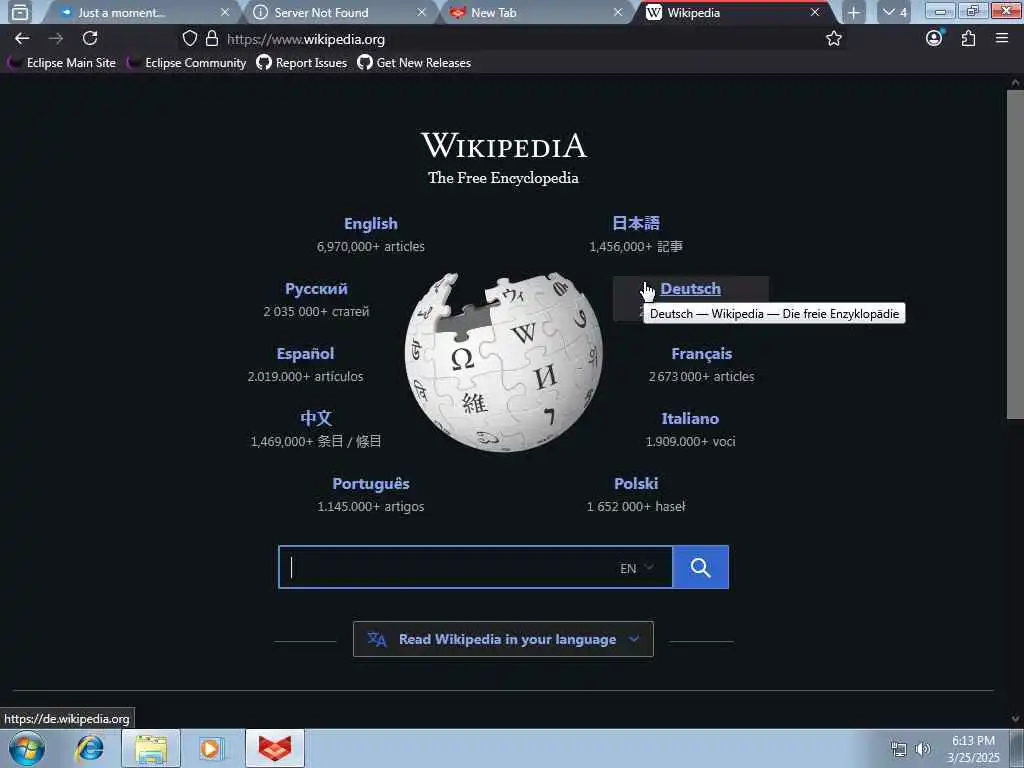Open the Get New Releases bookmark
1024x768 pixels.
(x=414, y=63)
